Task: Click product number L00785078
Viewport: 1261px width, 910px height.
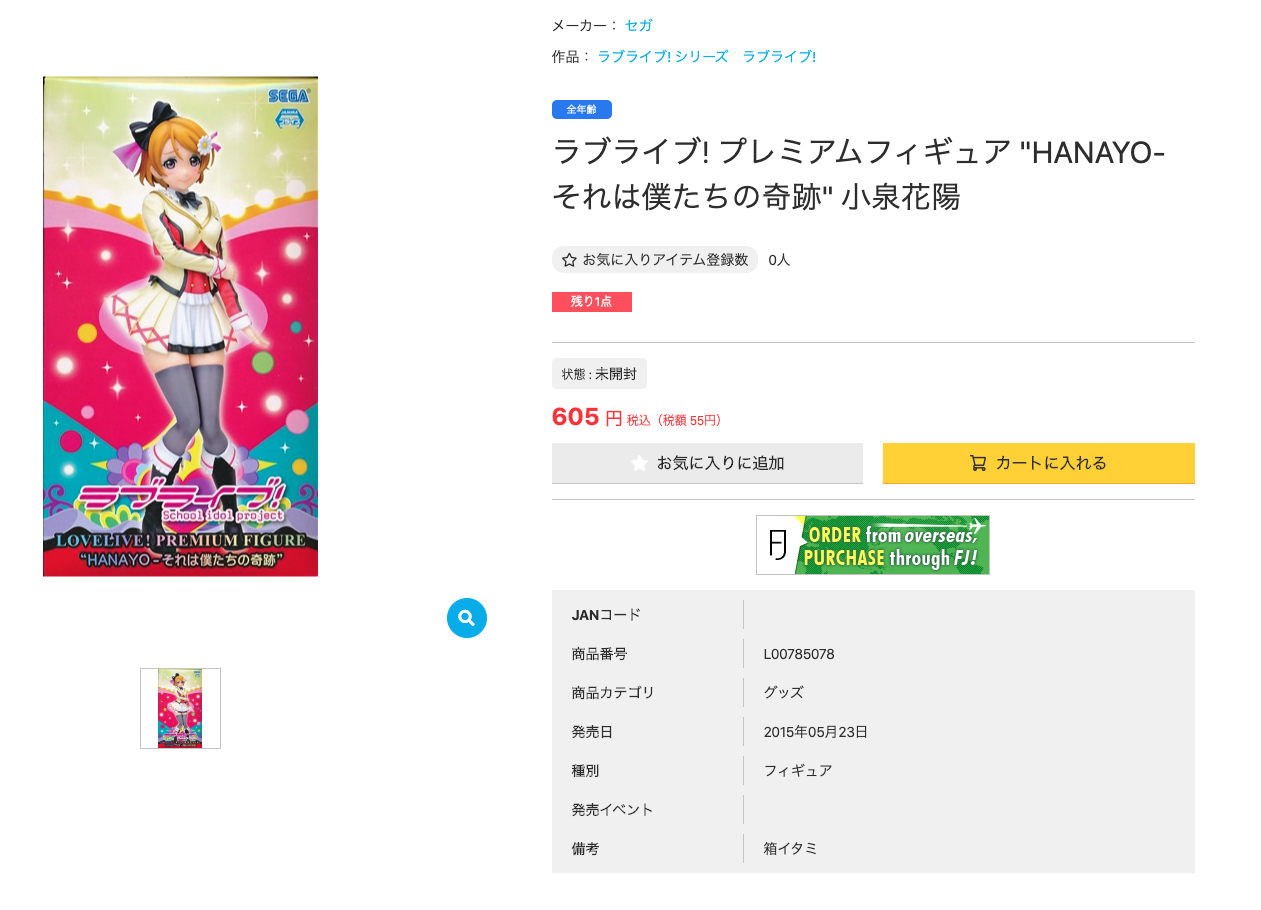Action: pos(799,654)
